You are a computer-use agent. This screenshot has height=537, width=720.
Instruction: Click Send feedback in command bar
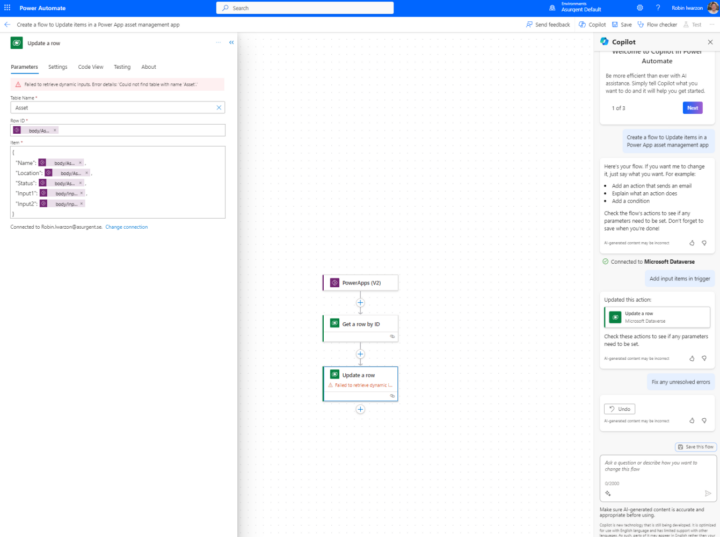[x=548, y=25]
